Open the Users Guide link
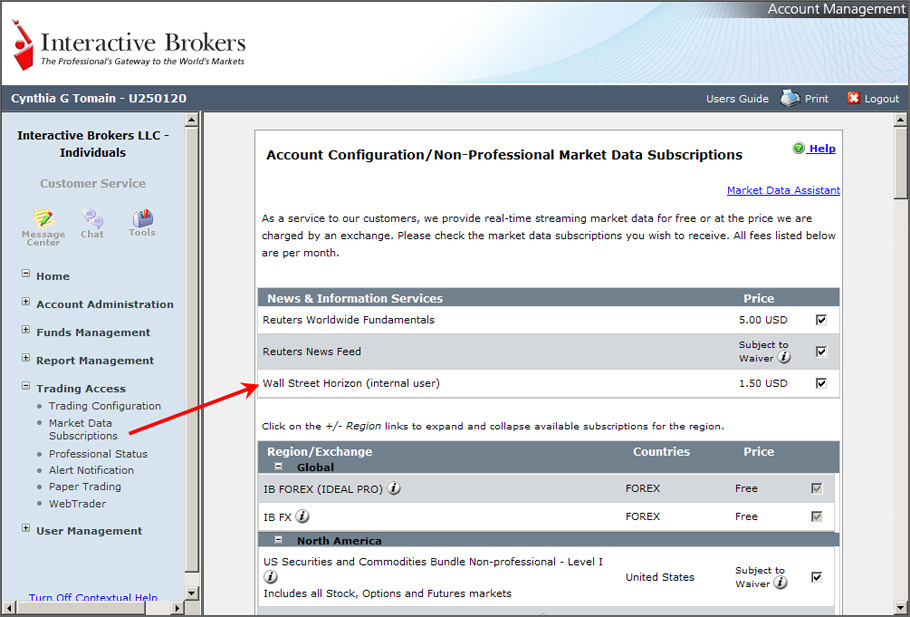Image resolution: width=910 pixels, height=617 pixels. 737,99
